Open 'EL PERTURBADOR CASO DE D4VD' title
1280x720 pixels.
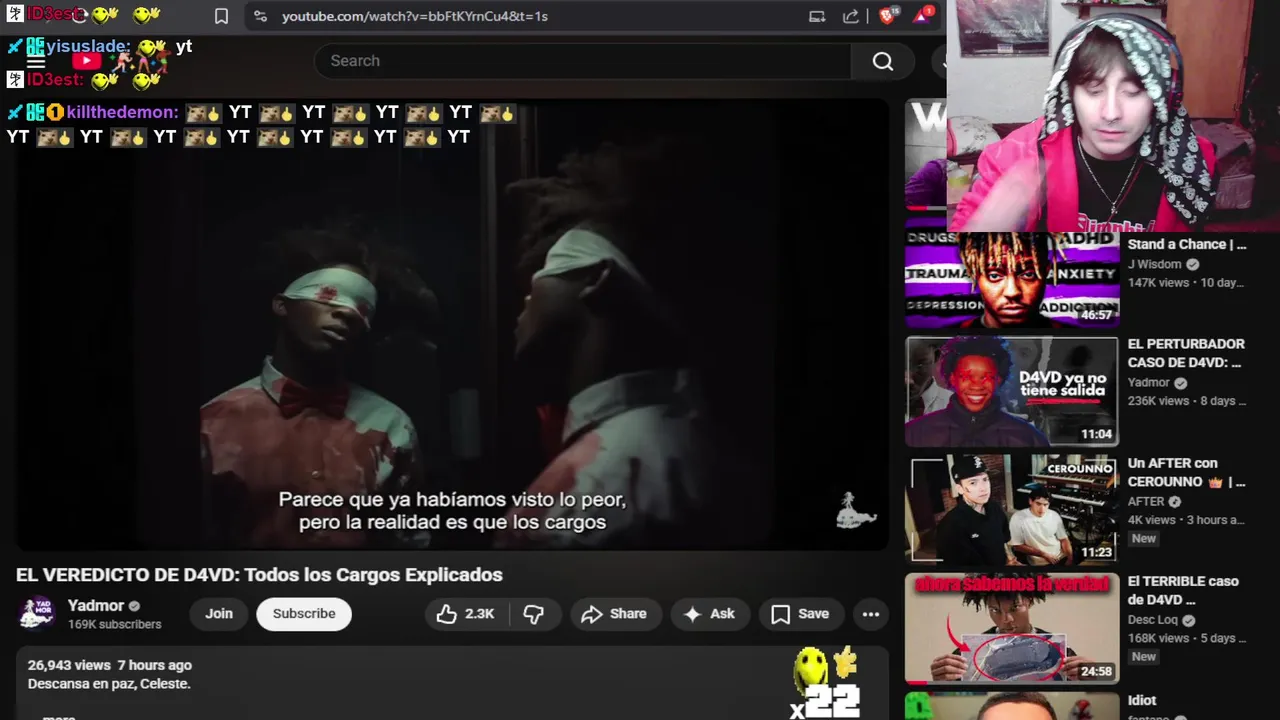pyautogui.click(x=1186, y=353)
